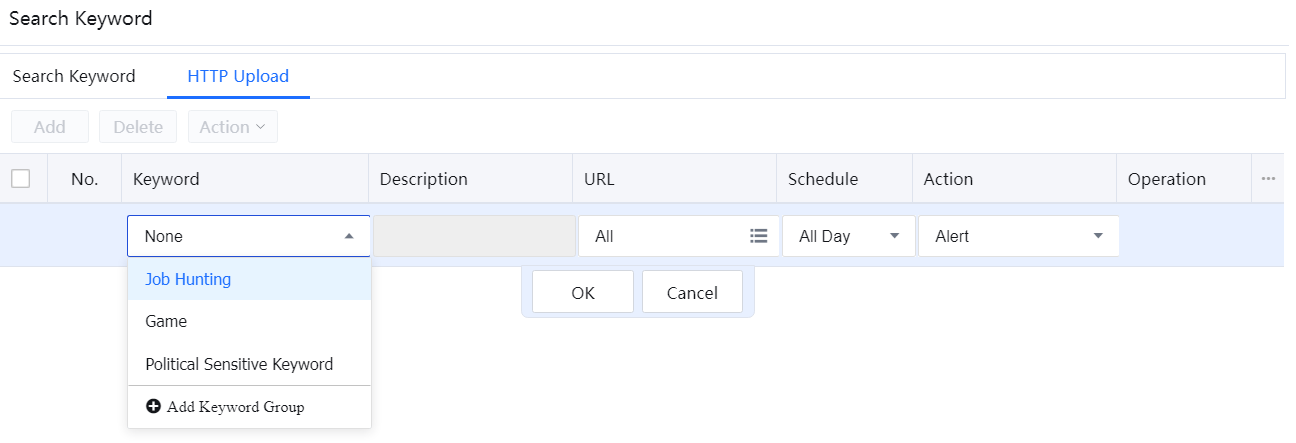Viewport: 1296px width, 443px height.
Task: Expand the Alert action dropdown
Action: click(x=1018, y=237)
